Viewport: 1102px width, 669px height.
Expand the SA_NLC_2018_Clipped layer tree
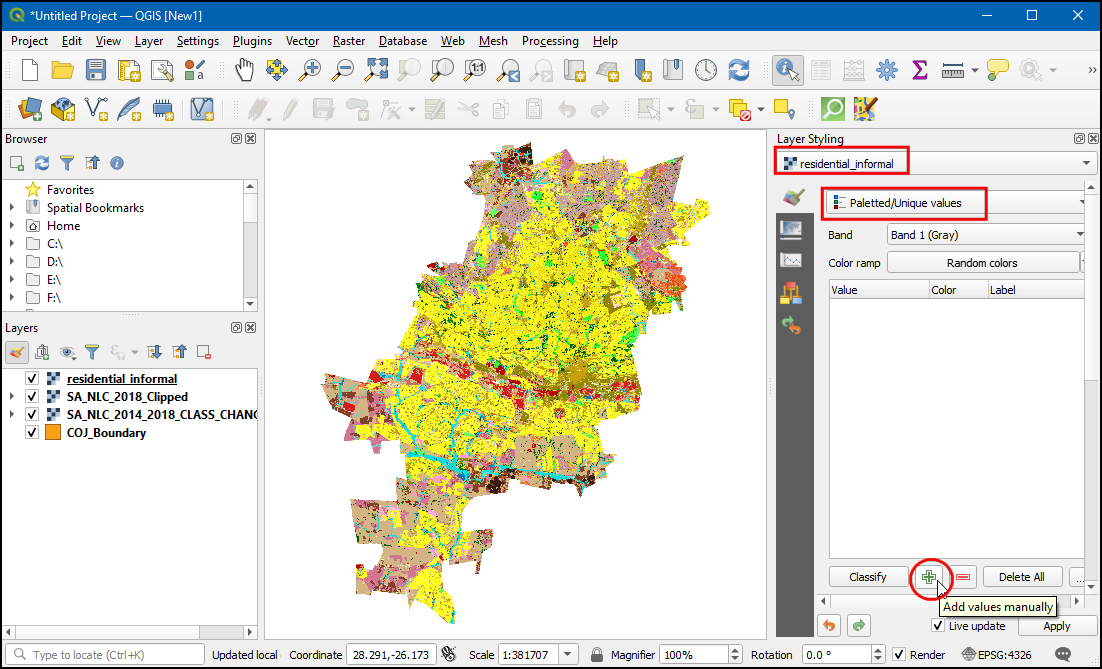pyautogui.click(x=12, y=397)
